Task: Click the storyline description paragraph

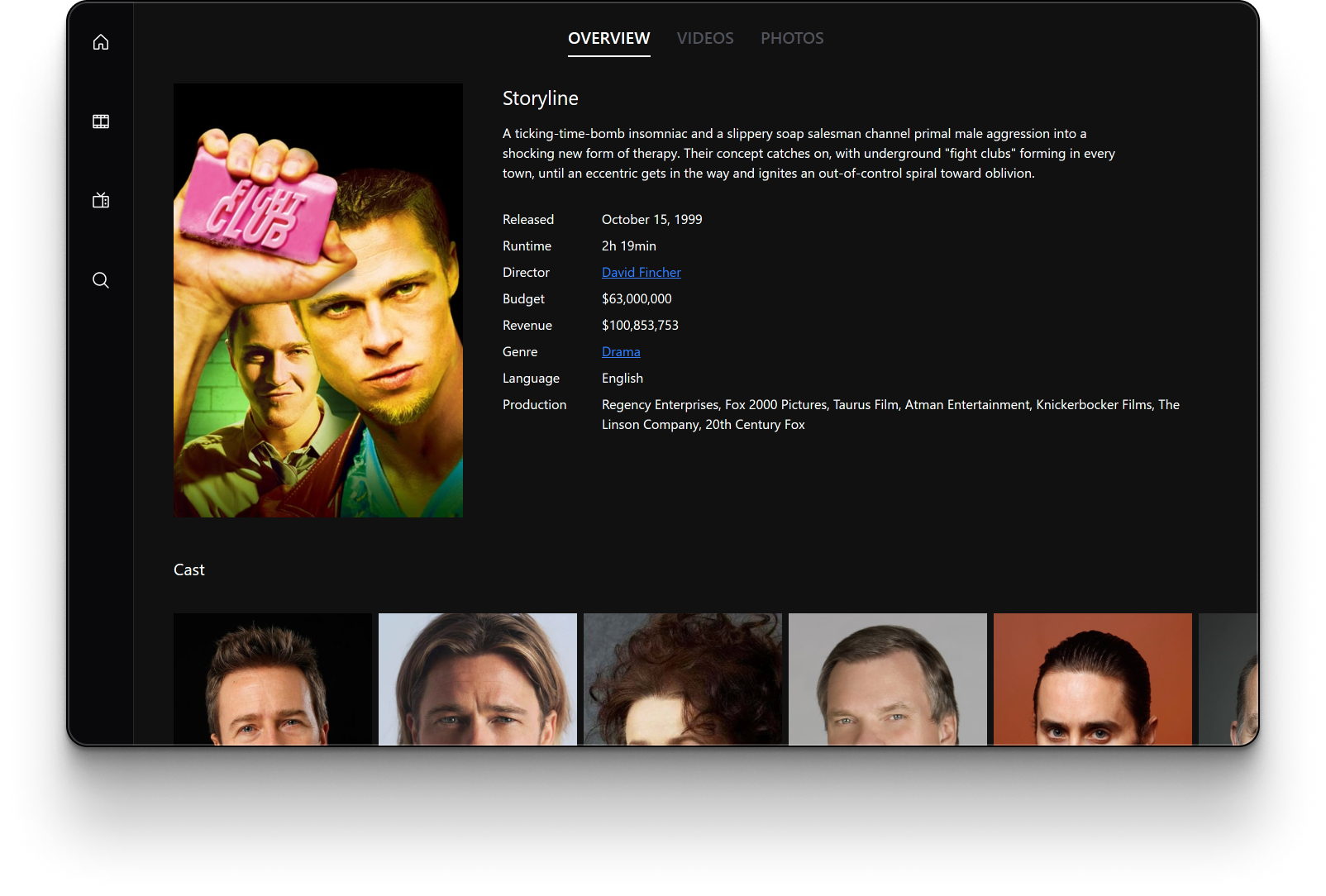Action: (x=808, y=154)
